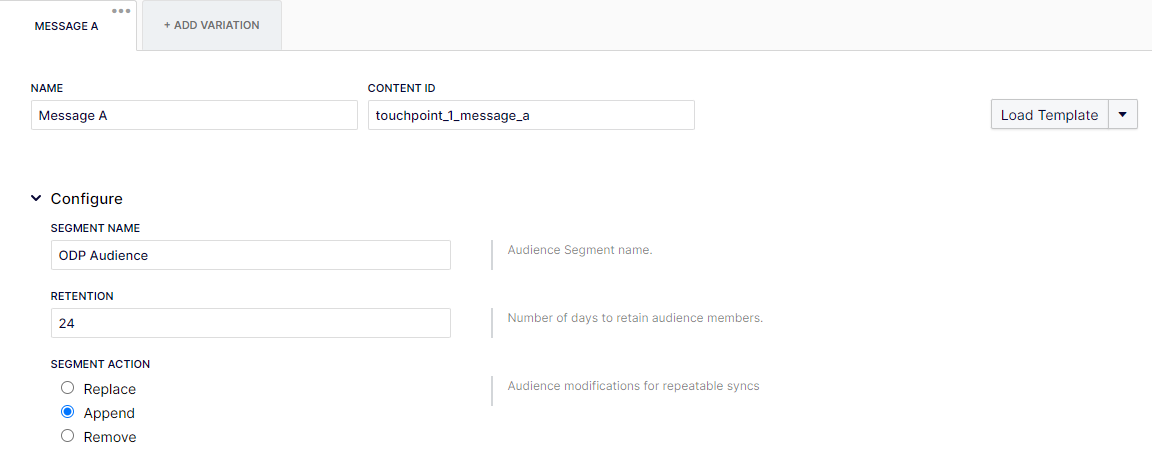Open the dropdown arrow beside Load Template
The height and width of the screenshot is (463, 1152).
click(1123, 115)
